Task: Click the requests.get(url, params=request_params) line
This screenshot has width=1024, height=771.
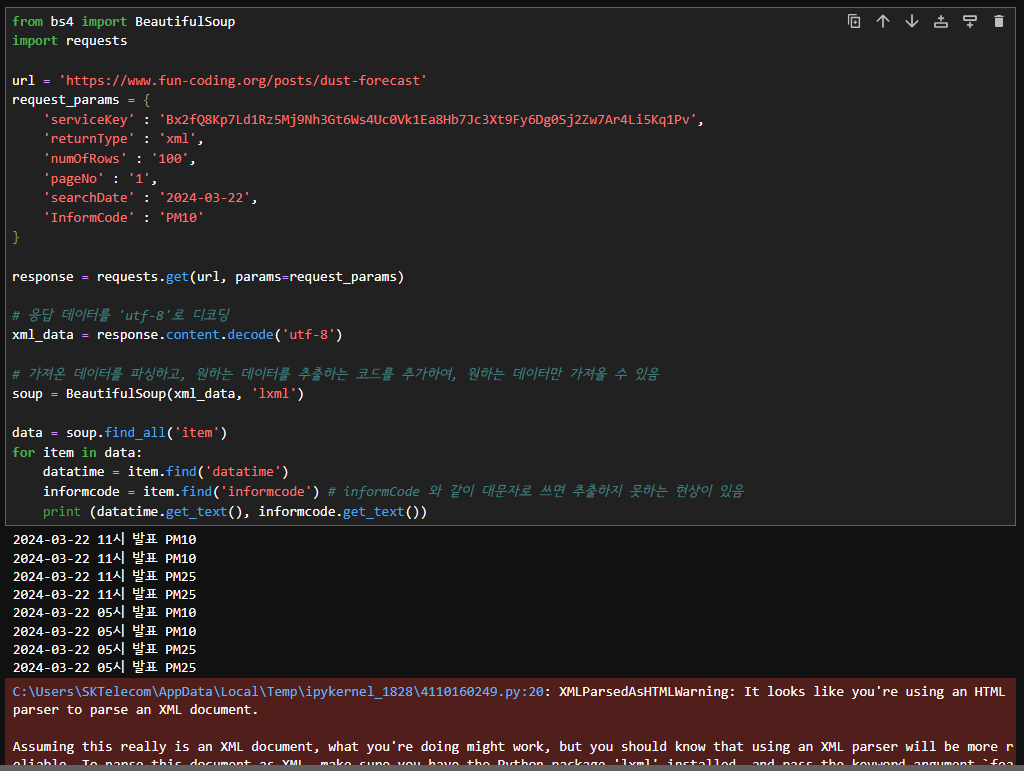Action: click(208, 277)
